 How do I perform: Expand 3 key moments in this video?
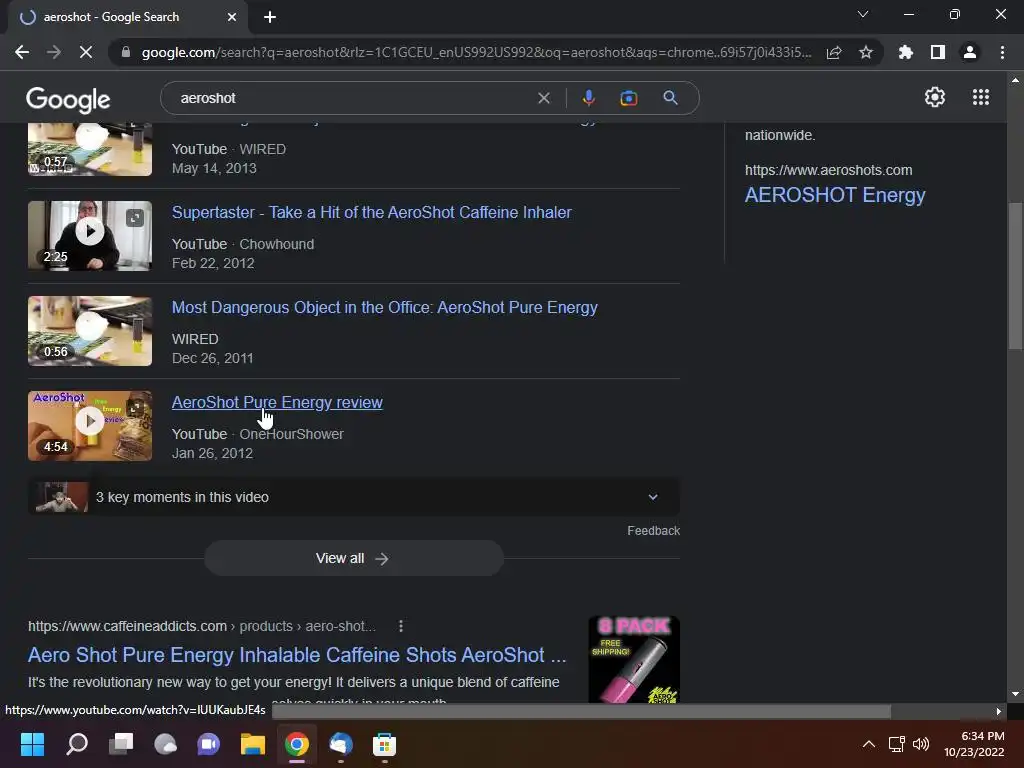354,497
